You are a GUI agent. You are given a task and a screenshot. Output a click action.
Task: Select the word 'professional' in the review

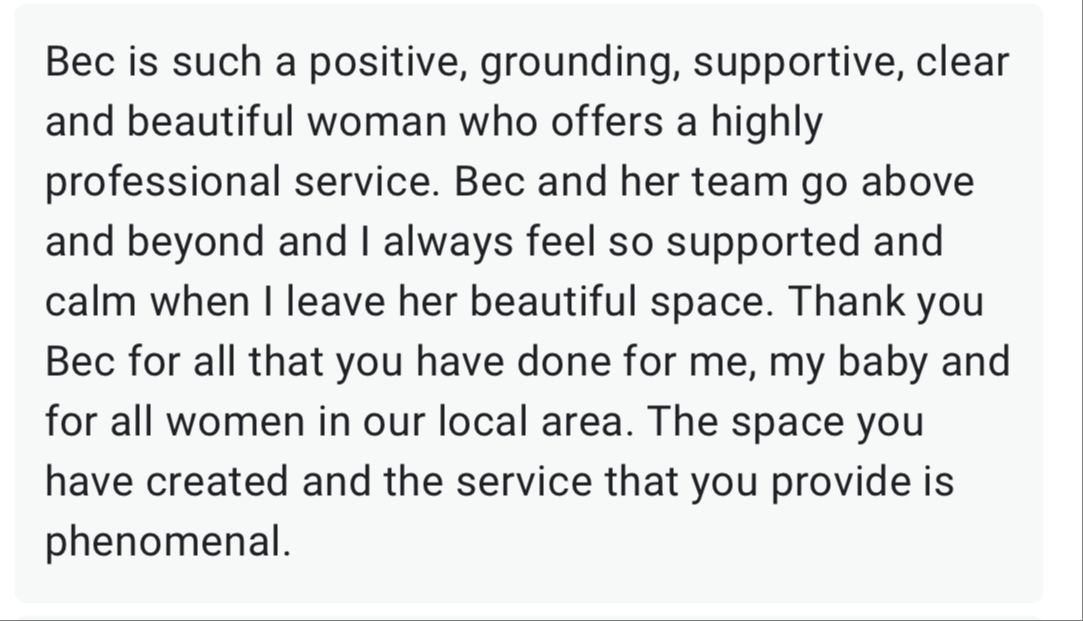click(x=163, y=182)
